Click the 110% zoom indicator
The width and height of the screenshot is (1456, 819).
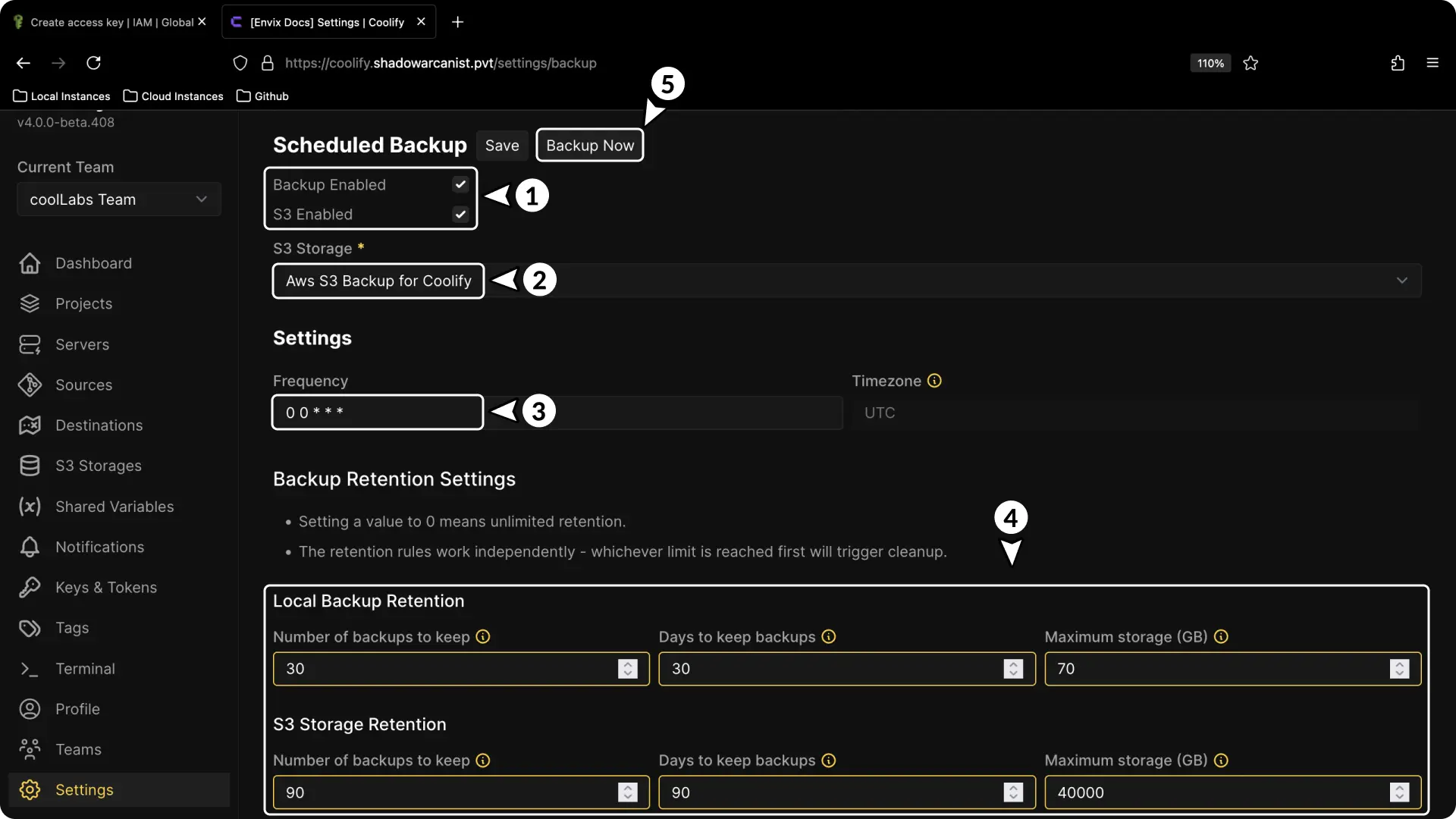coord(1210,63)
